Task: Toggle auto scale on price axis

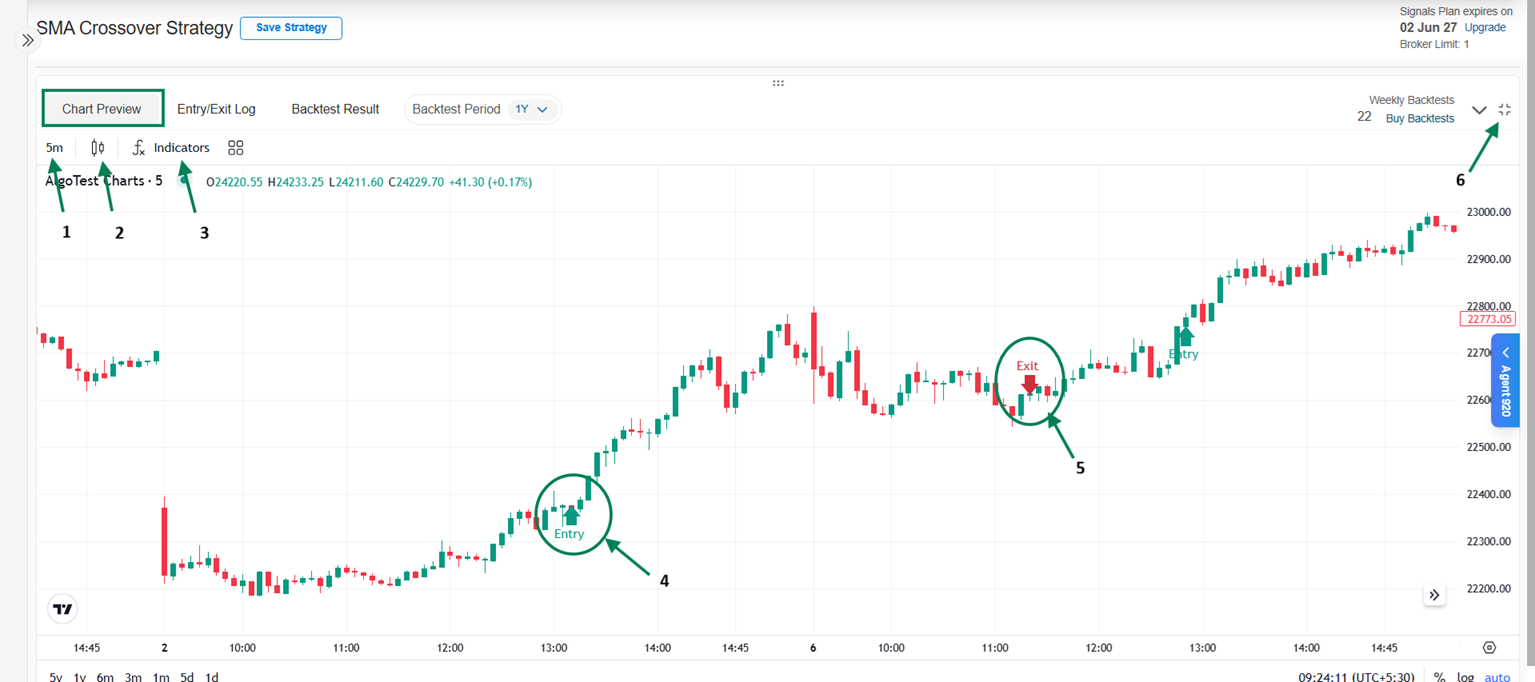Action: (x=1497, y=677)
